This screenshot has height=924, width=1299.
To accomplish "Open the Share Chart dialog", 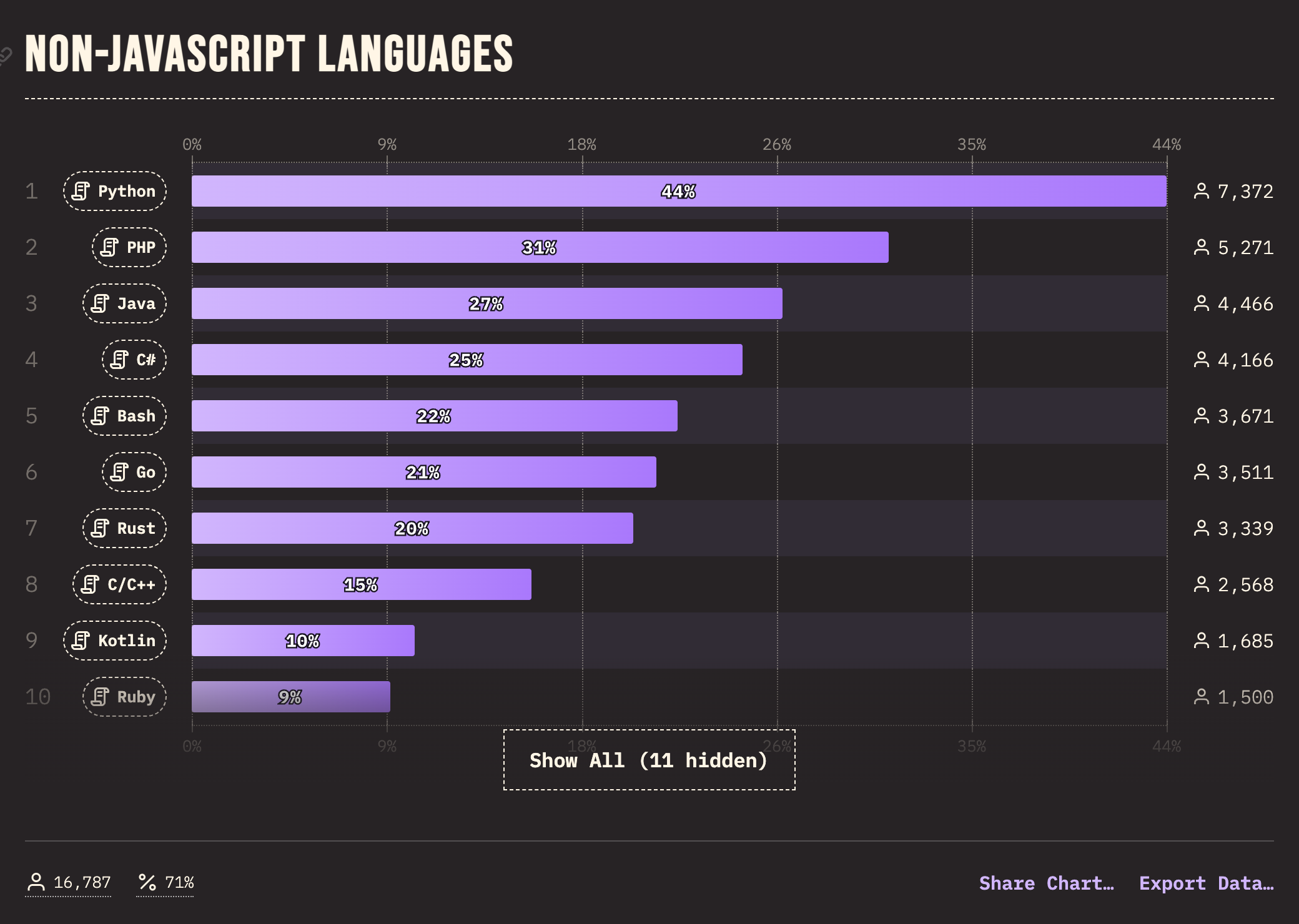I will (1046, 883).
